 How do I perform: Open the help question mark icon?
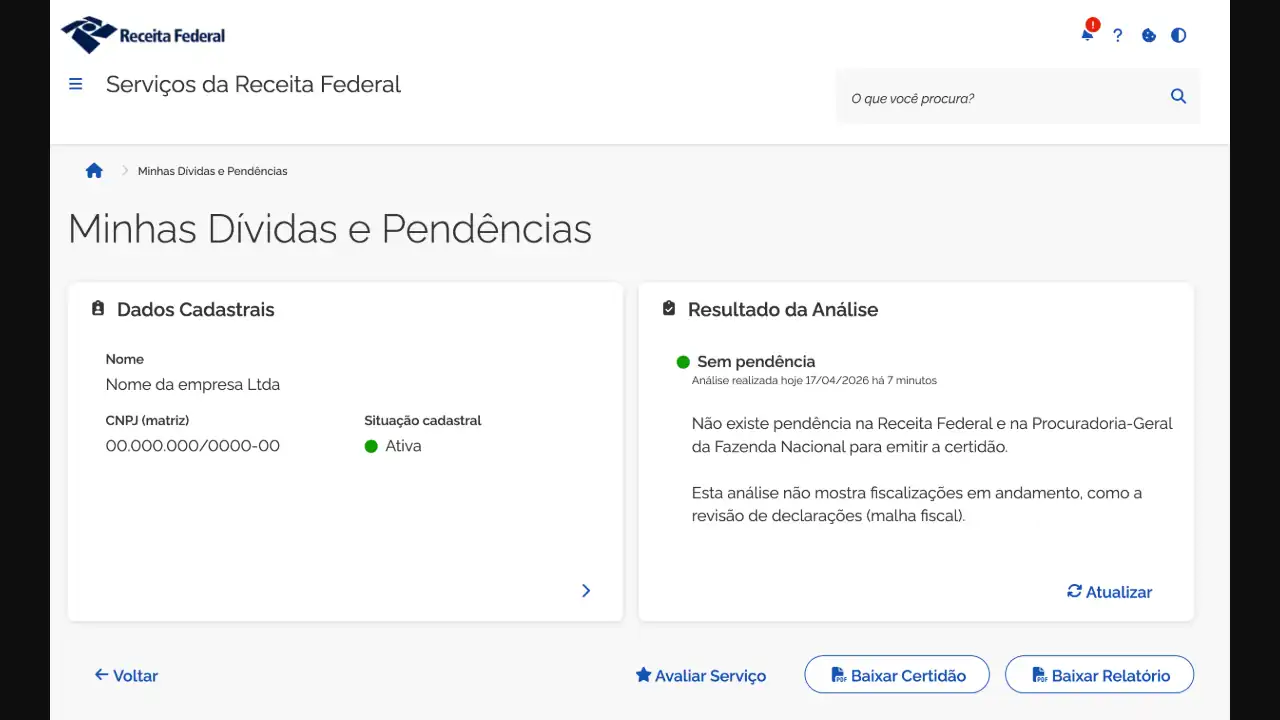coord(1117,35)
